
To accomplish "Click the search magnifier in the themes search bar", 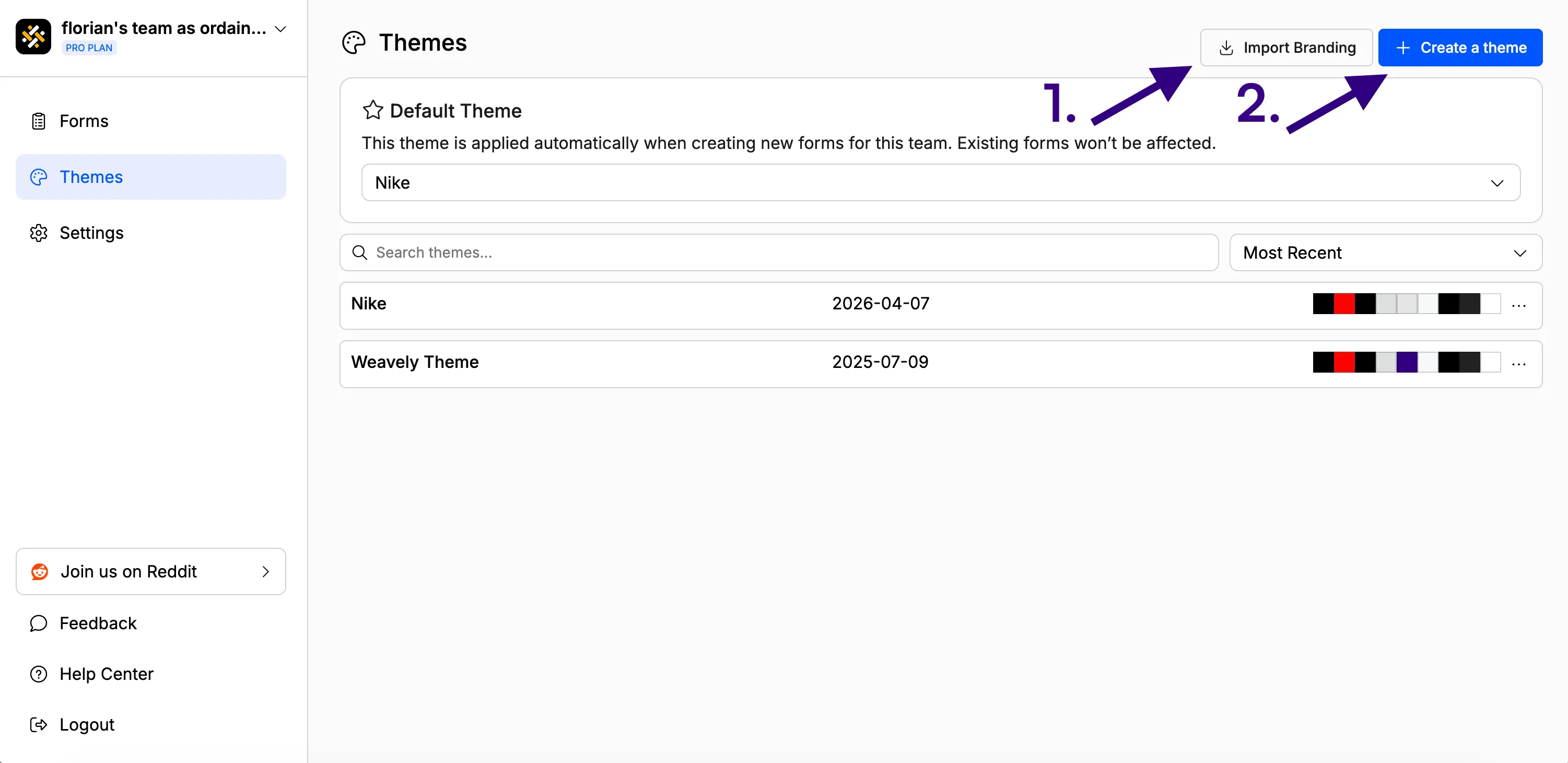I will (x=359, y=252).
